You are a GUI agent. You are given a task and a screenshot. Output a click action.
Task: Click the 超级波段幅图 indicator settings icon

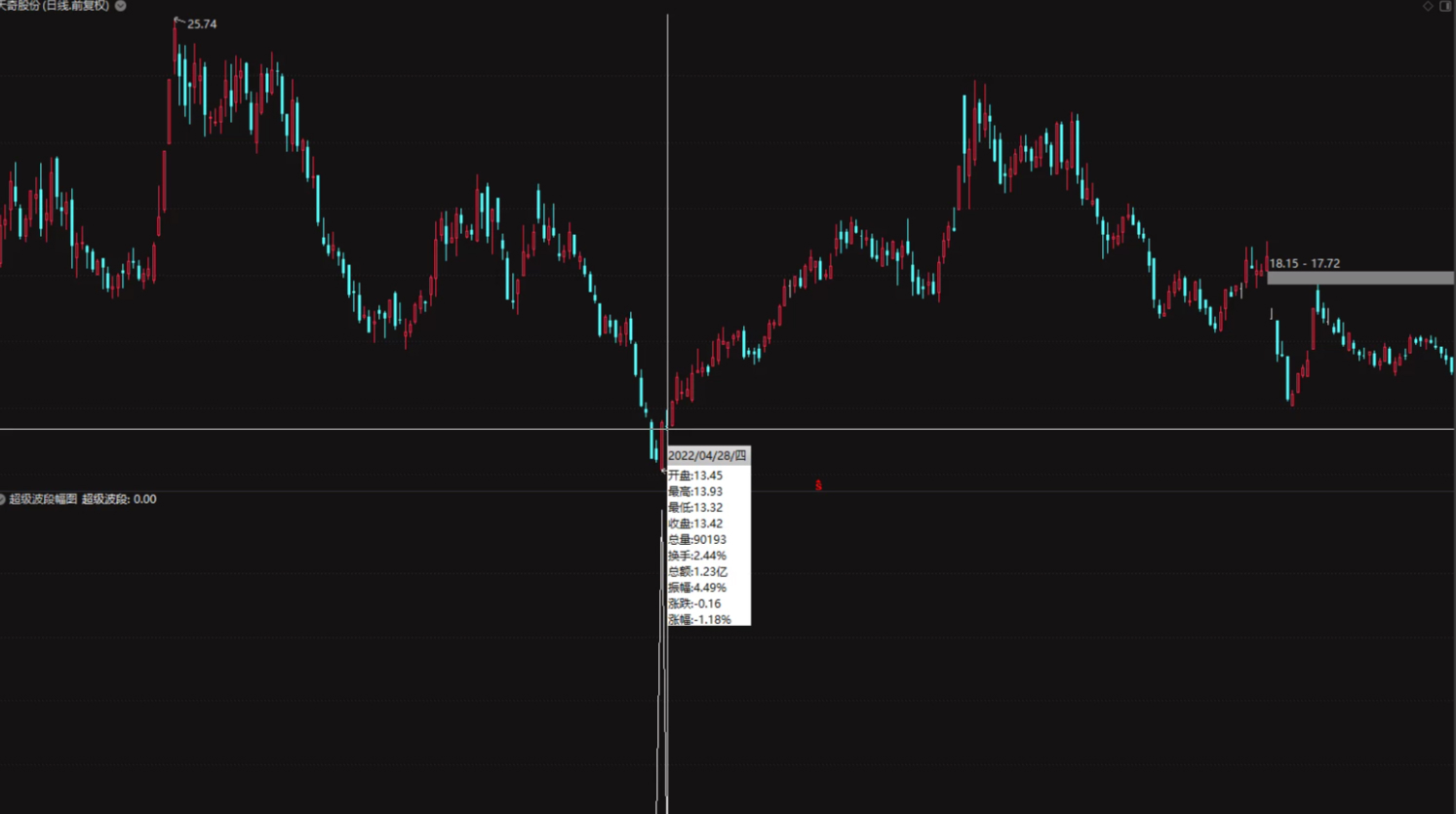3,499
